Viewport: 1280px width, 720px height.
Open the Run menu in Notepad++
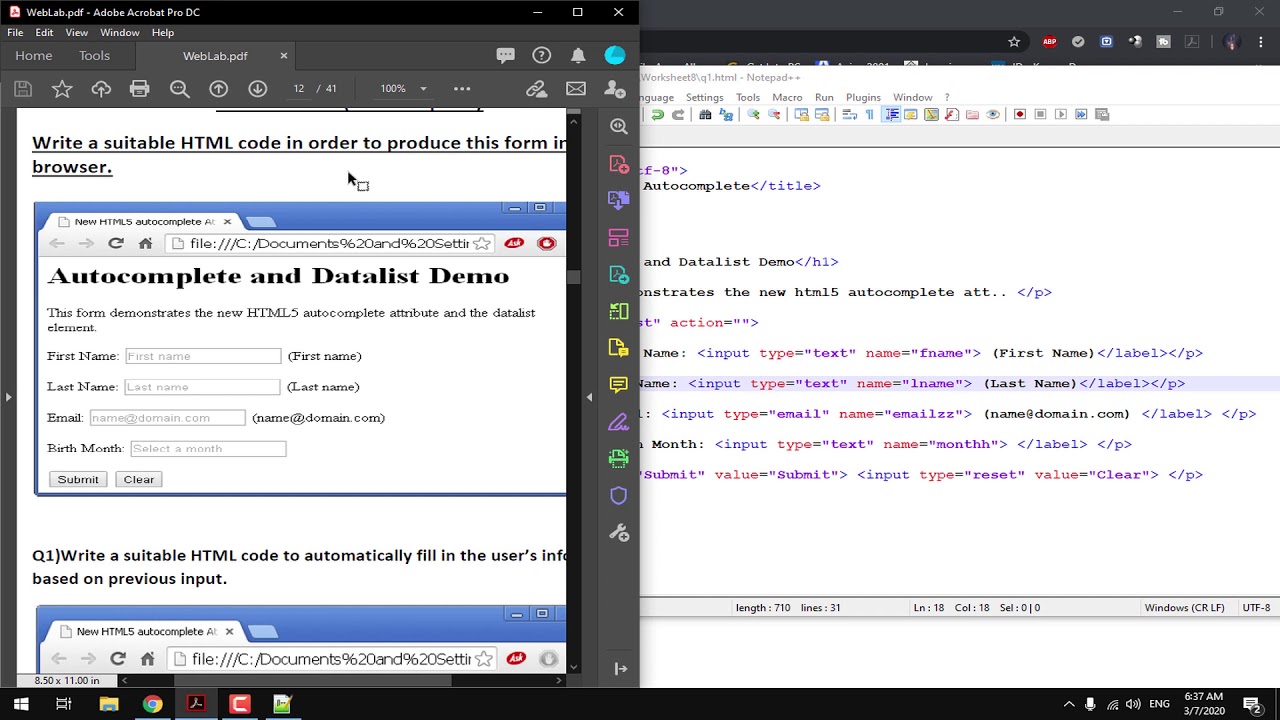pos(824,97)
